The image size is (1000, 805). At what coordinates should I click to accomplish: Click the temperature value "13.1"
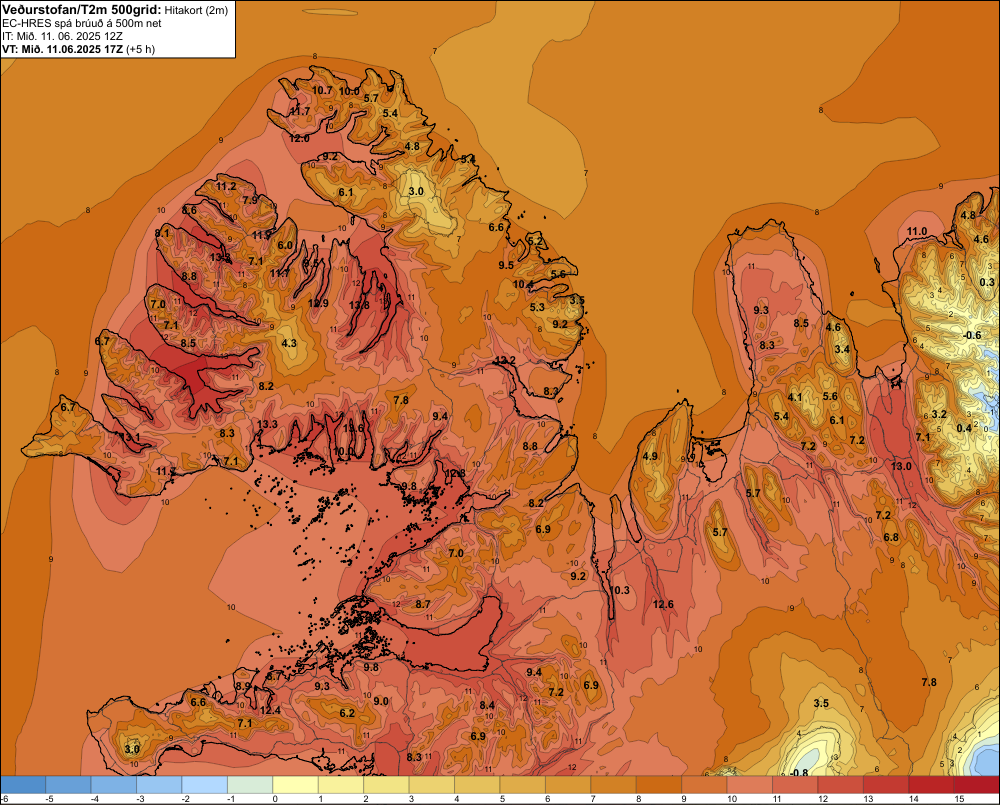(x=129, y=438)
